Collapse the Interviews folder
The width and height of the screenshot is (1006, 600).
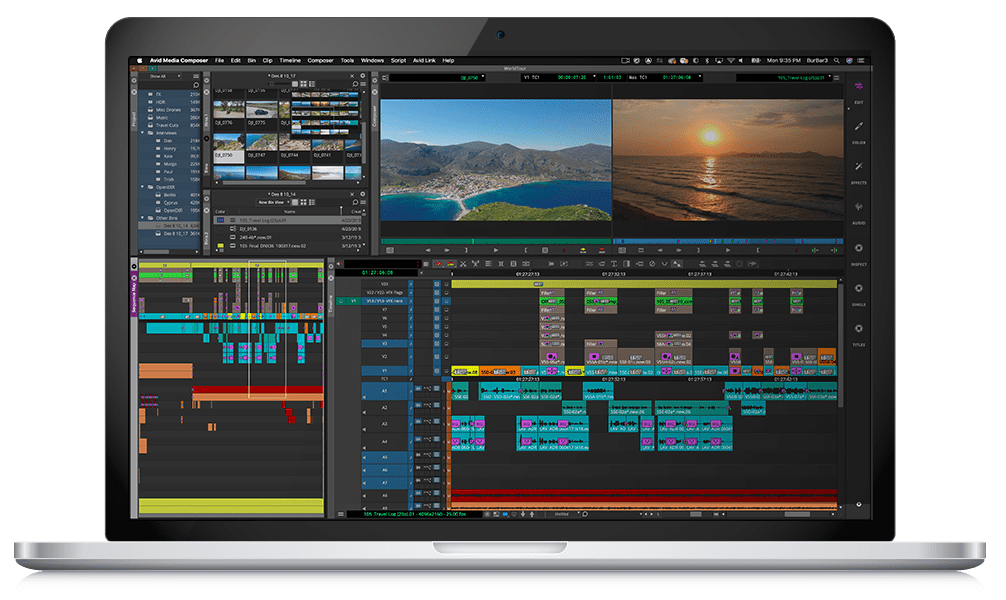point(142,133)
